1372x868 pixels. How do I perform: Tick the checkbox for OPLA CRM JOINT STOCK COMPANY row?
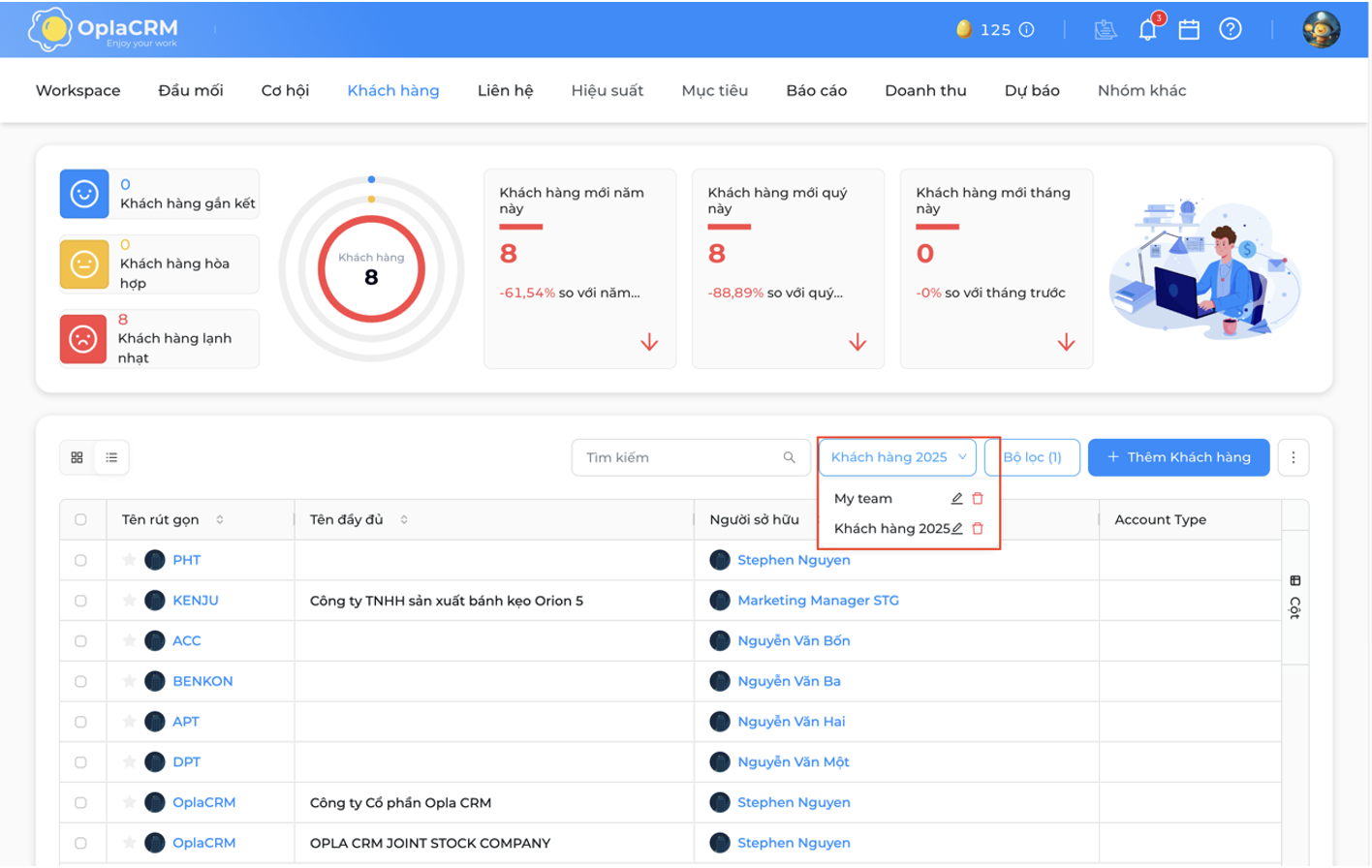click(x=80, y=843)
